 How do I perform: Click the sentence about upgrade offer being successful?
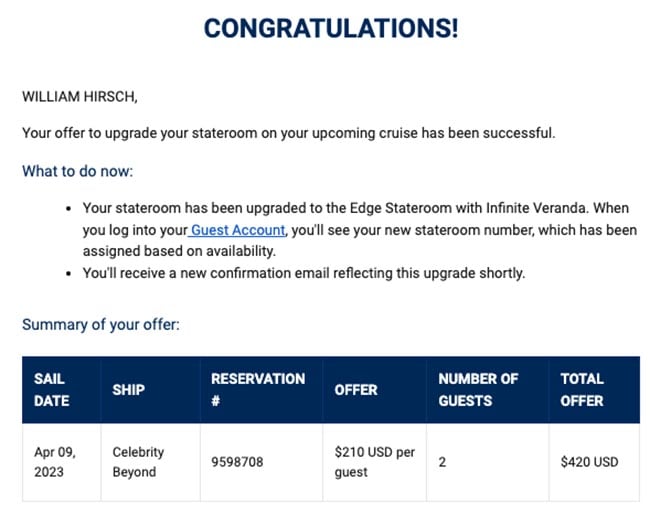[x=289, y=133]
